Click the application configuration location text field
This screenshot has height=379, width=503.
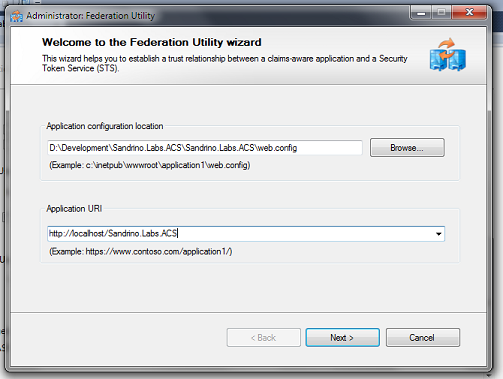coord(205,148)
